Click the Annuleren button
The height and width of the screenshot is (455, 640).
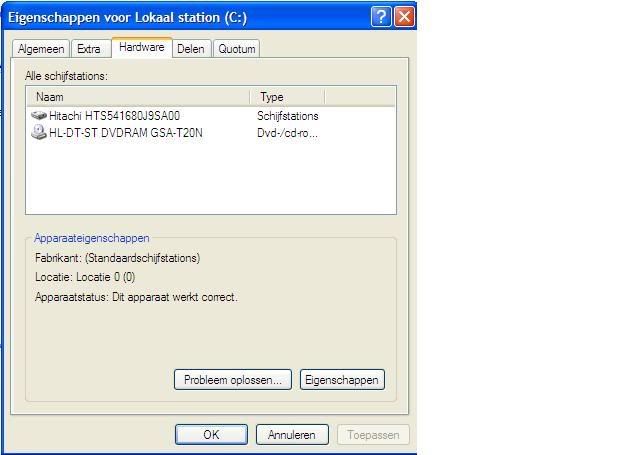click(x=292, y=435)
